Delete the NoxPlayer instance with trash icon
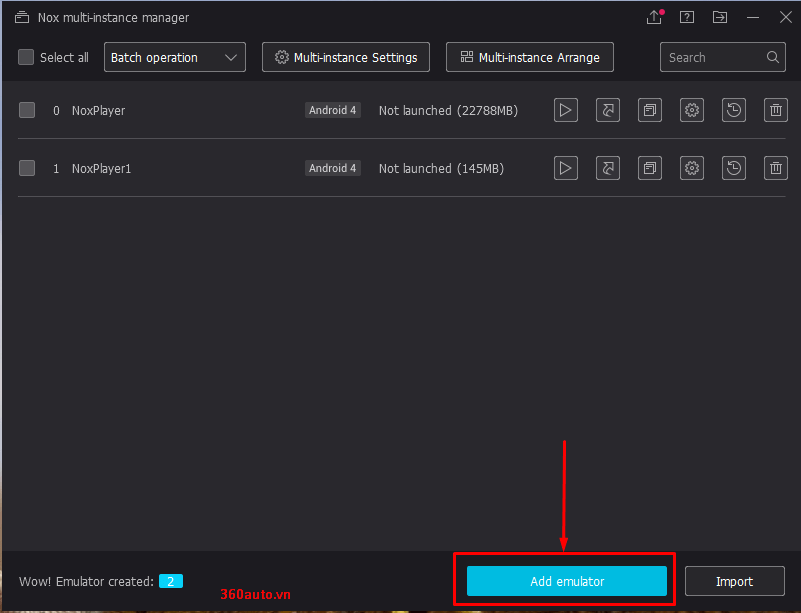This screenshot has height=613, width=801. click(x=775, y=110)
